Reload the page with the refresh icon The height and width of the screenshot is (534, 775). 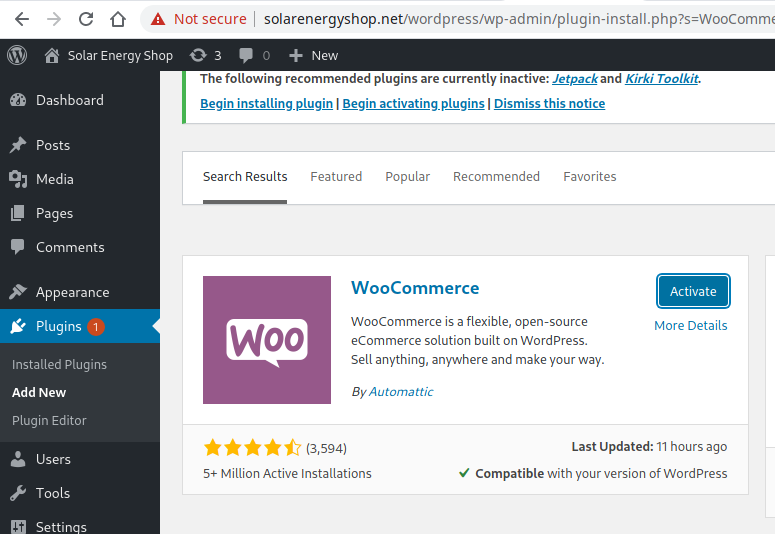click(86, 19)
